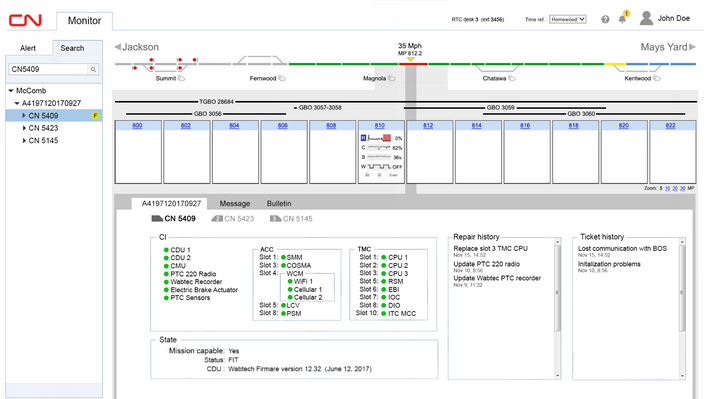
Task: Click 'Update PTC 220 radio' repair entry
Action: [487, 264]
